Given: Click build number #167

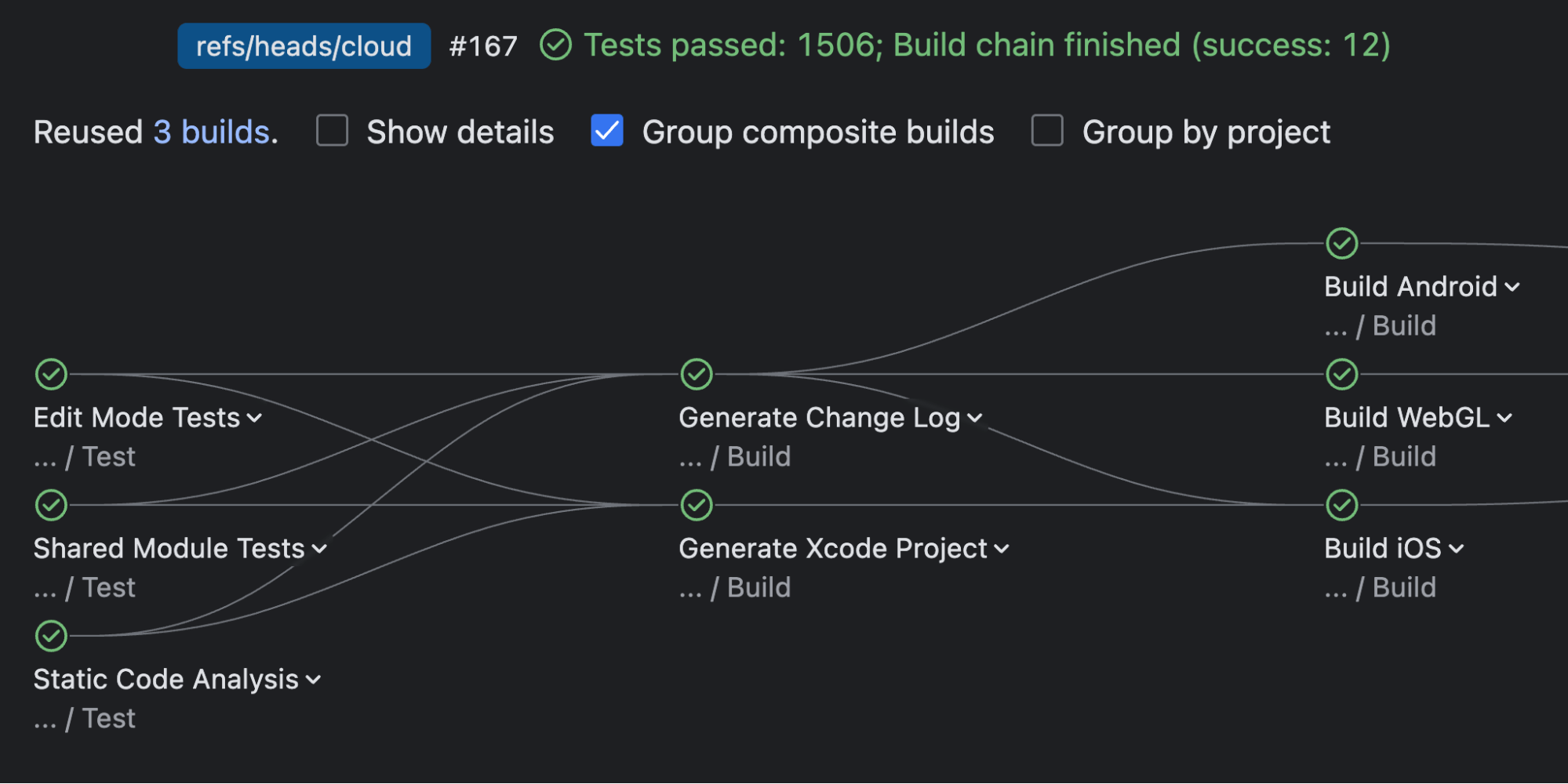Looking at the screenshot, I should point(483,46).
